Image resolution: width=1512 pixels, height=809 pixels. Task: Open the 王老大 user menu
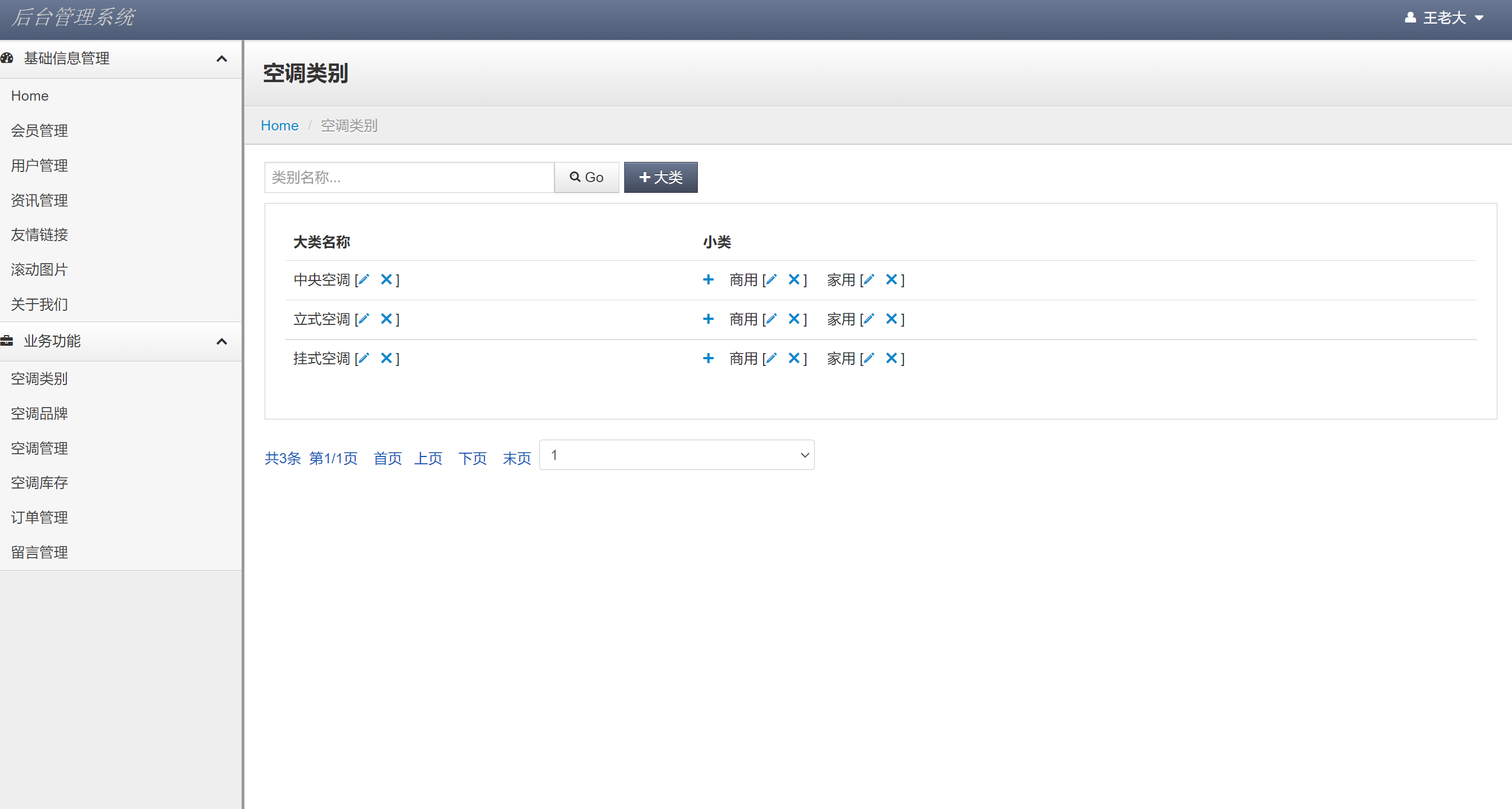point(1444,17)
